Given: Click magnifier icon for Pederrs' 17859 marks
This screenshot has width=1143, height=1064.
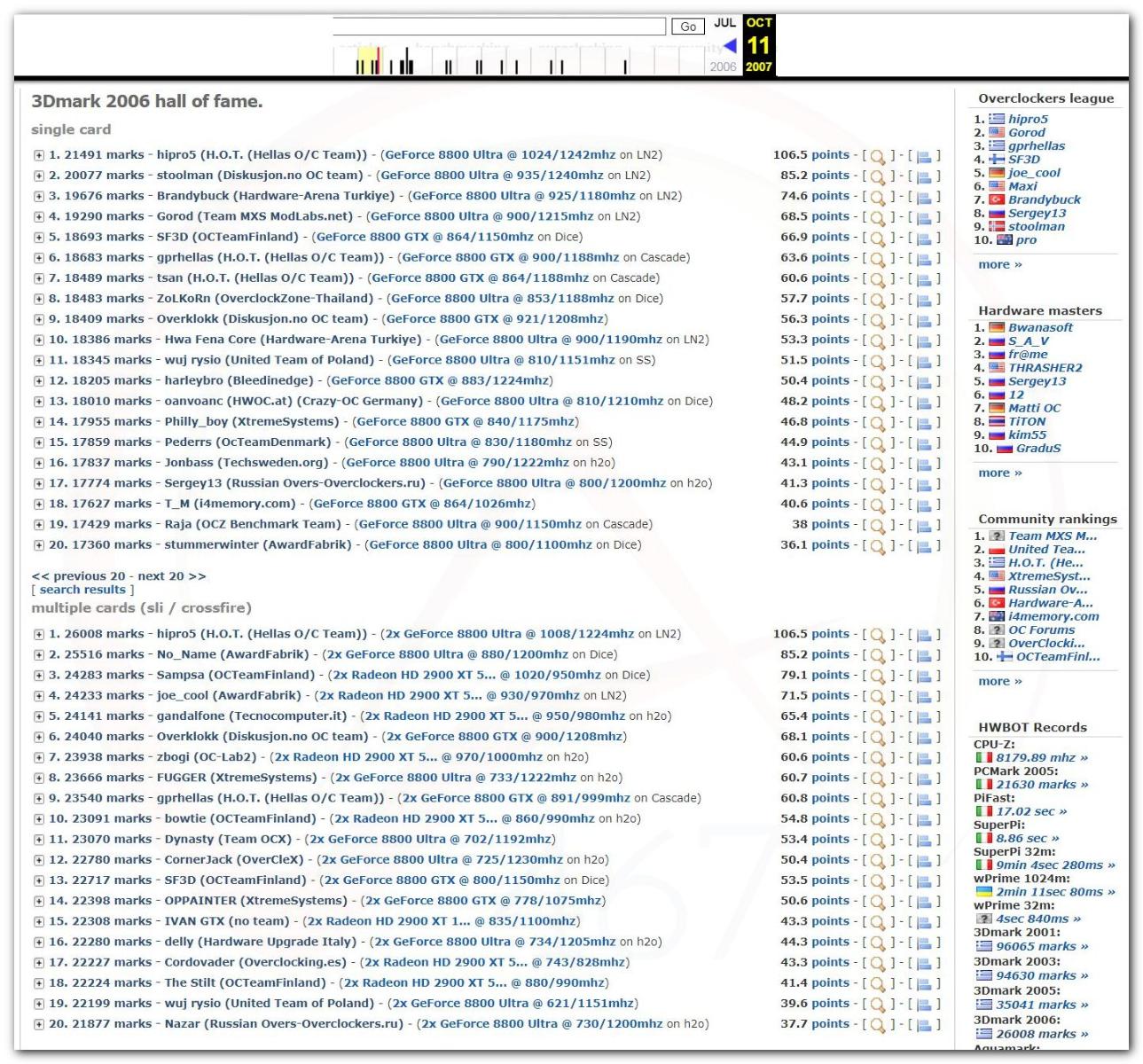Looking at the screenshot, I should [x=877, y=443].
